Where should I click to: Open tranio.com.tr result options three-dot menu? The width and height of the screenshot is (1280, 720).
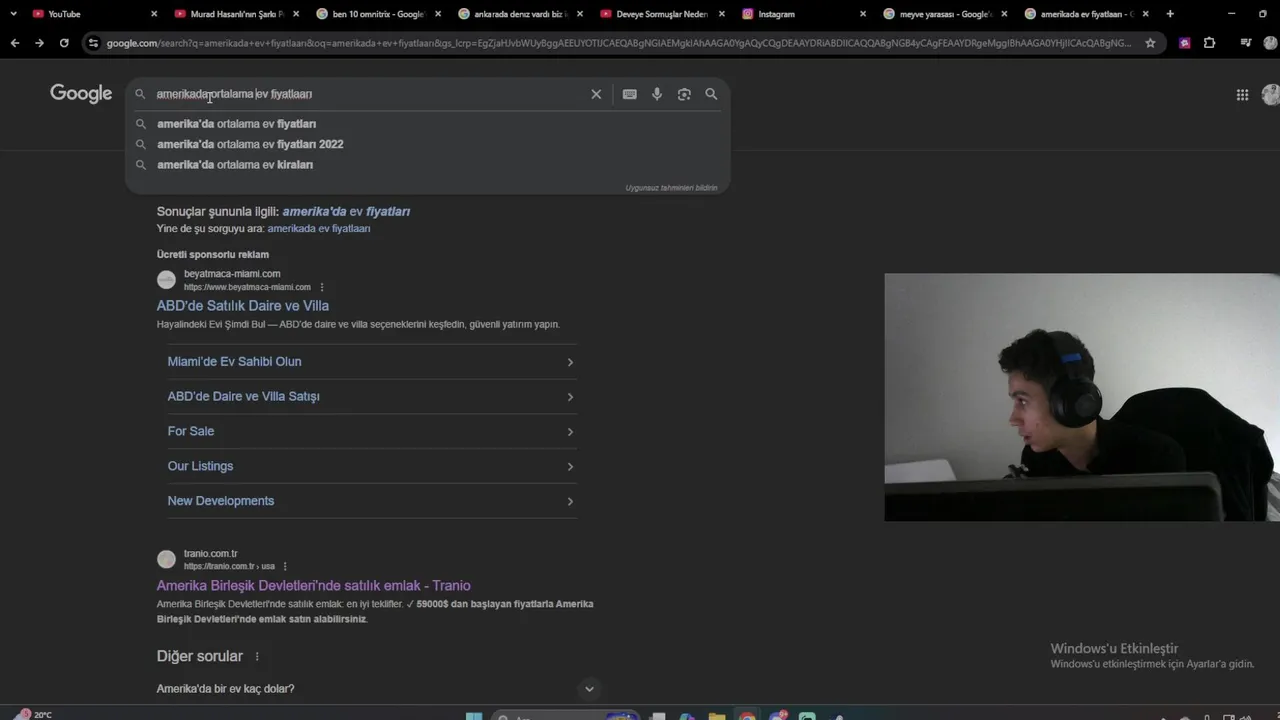(285, 567)
